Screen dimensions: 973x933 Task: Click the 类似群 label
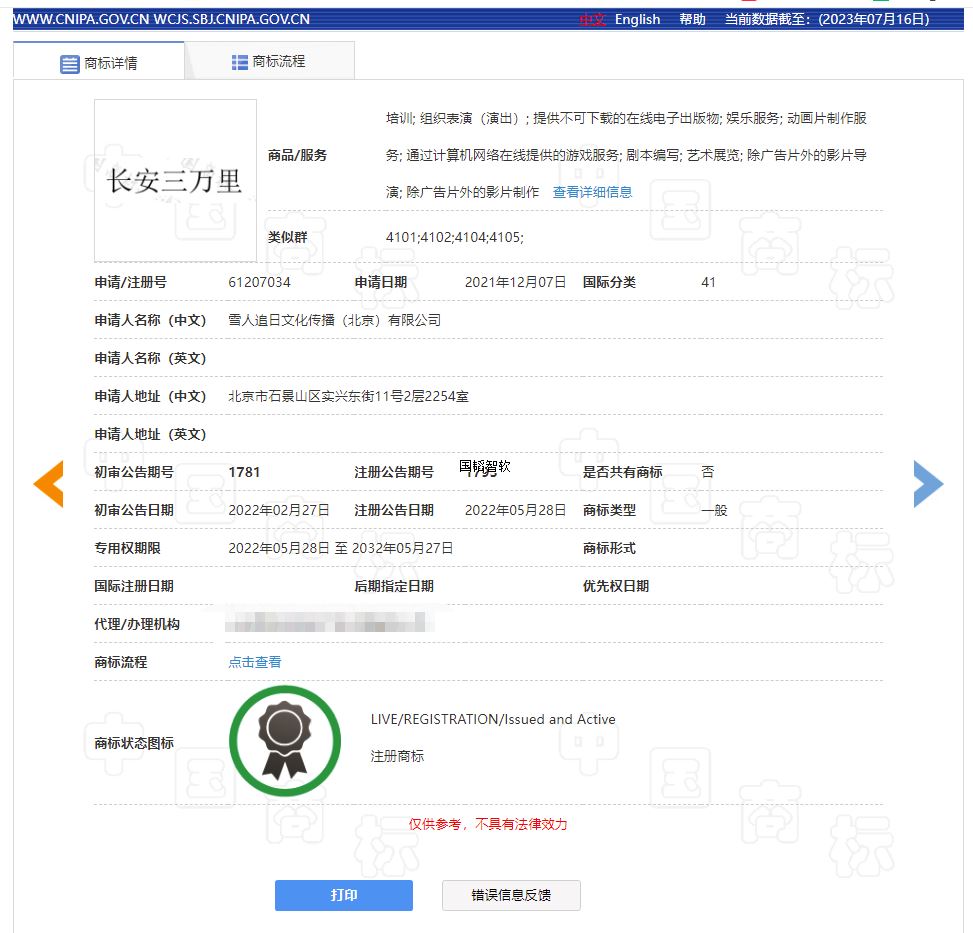[x=287, y=237]
